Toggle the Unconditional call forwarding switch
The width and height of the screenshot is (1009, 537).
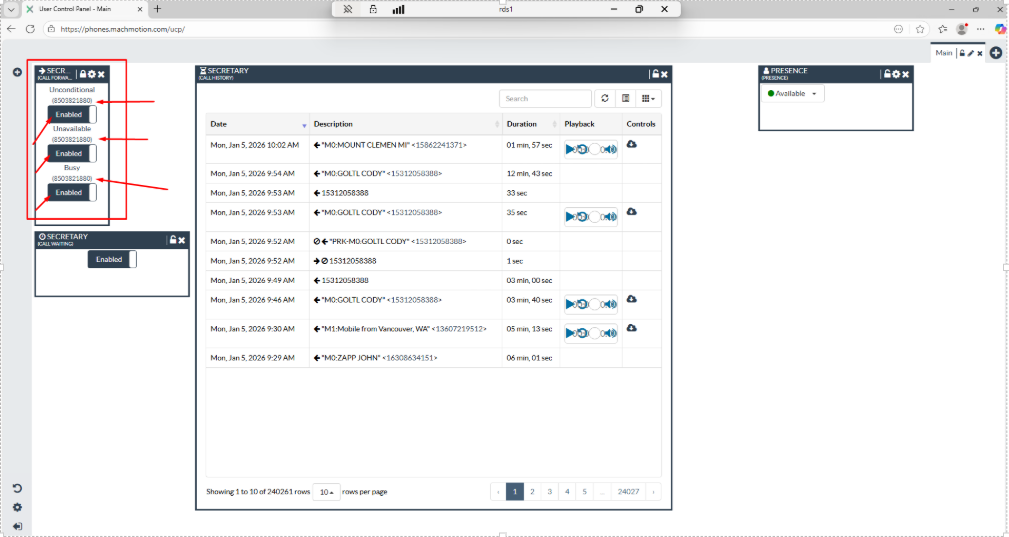pos(72,115)
